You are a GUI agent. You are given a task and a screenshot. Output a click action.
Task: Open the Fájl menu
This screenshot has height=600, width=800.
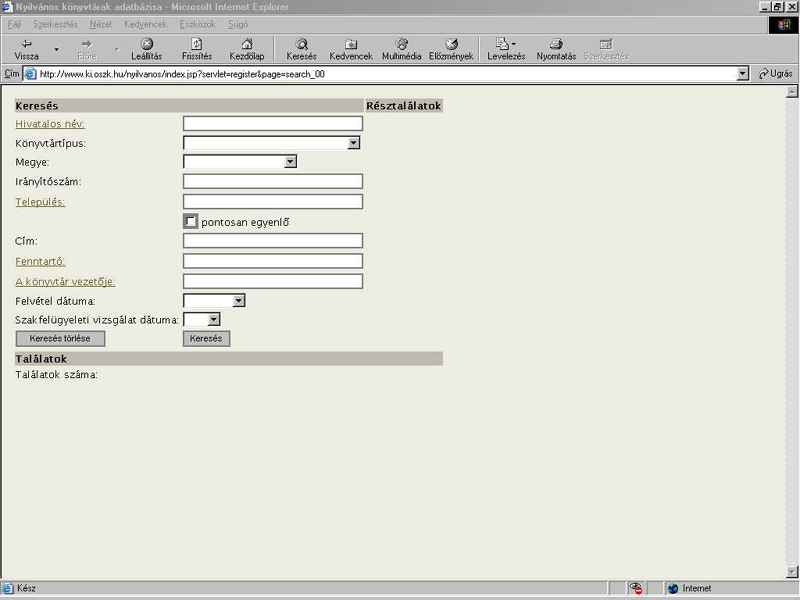[14, 24]
